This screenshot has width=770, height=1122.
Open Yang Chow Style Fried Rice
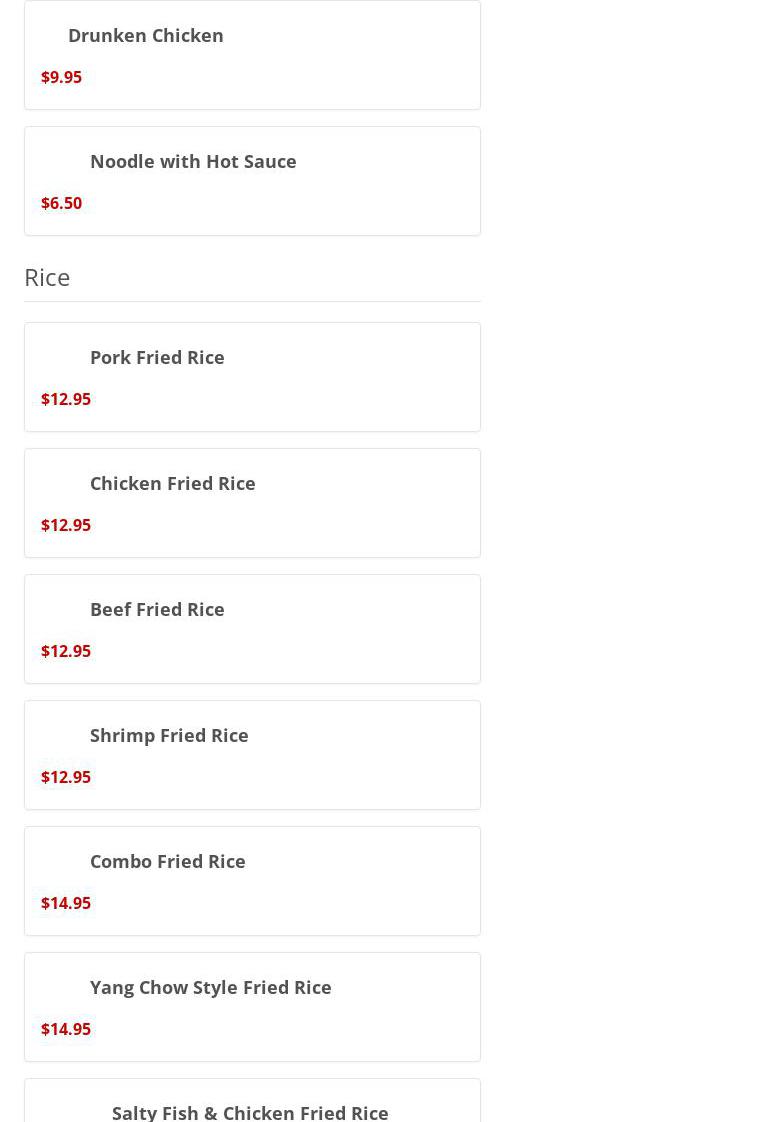coord(211,987)
